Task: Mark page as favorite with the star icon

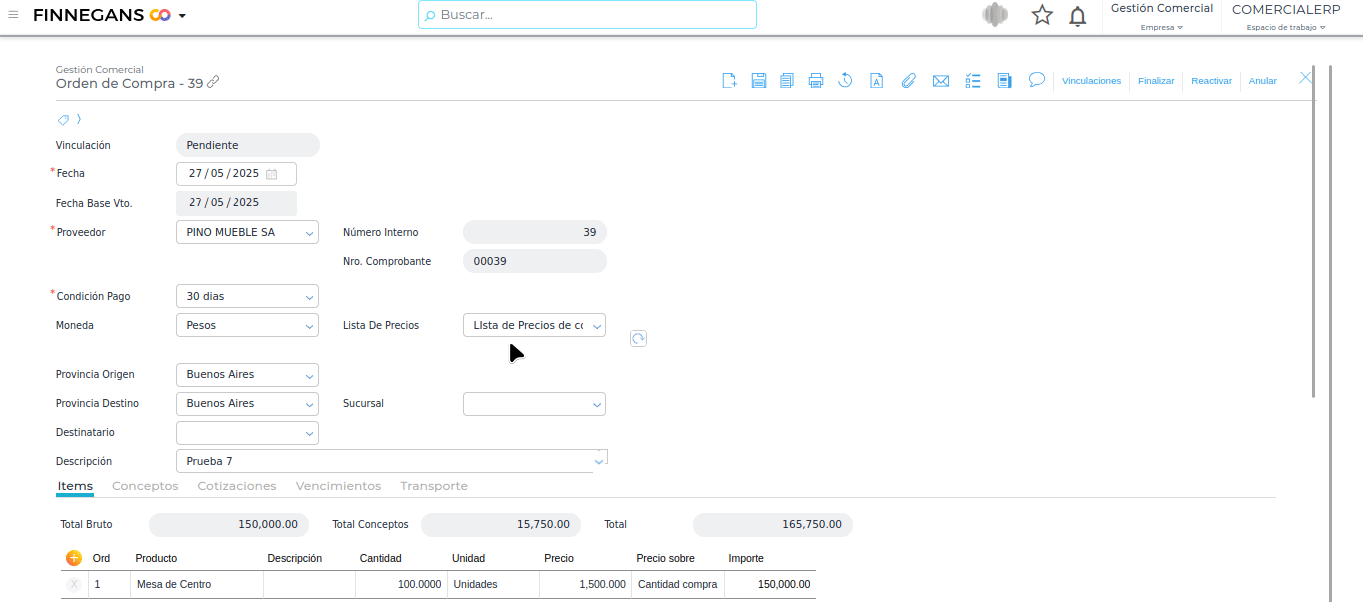Action: click(x=1042, y=15)
